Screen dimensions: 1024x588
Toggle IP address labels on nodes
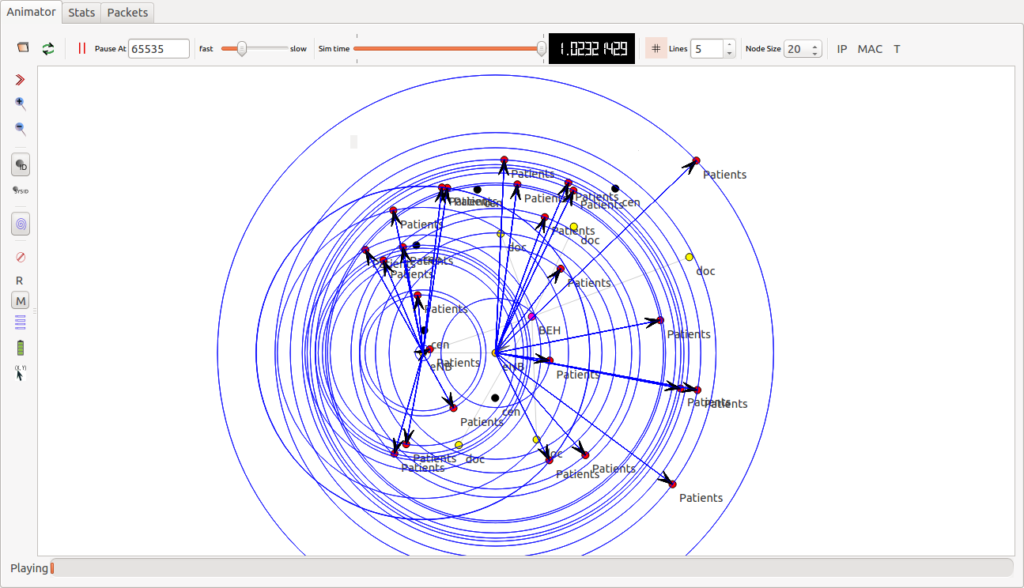tap(841, 48)
